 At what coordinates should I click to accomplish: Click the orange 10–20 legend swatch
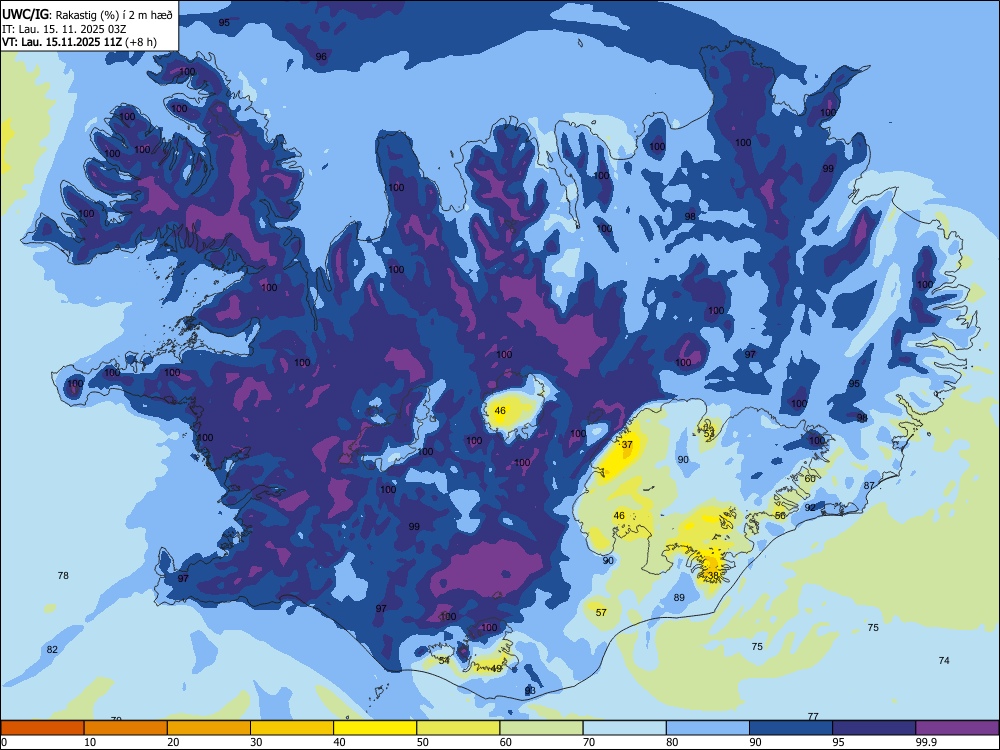pyautogui.click(x=126, y=728)
